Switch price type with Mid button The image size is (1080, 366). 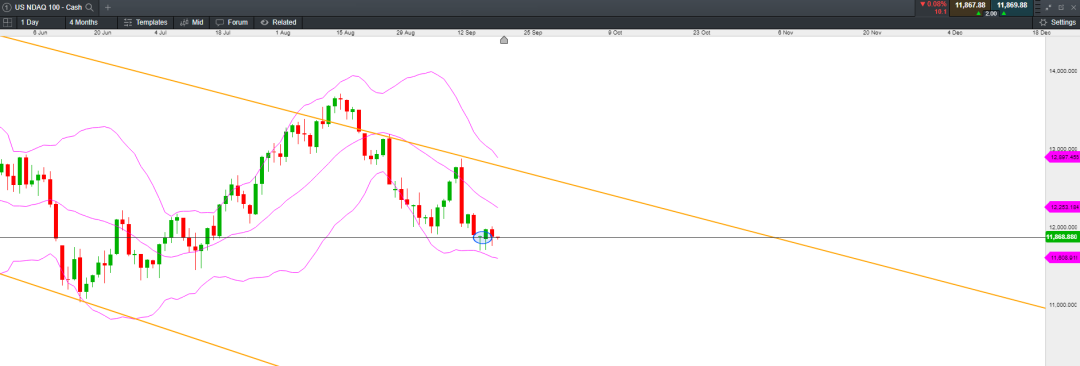click(x=191, y=22)
